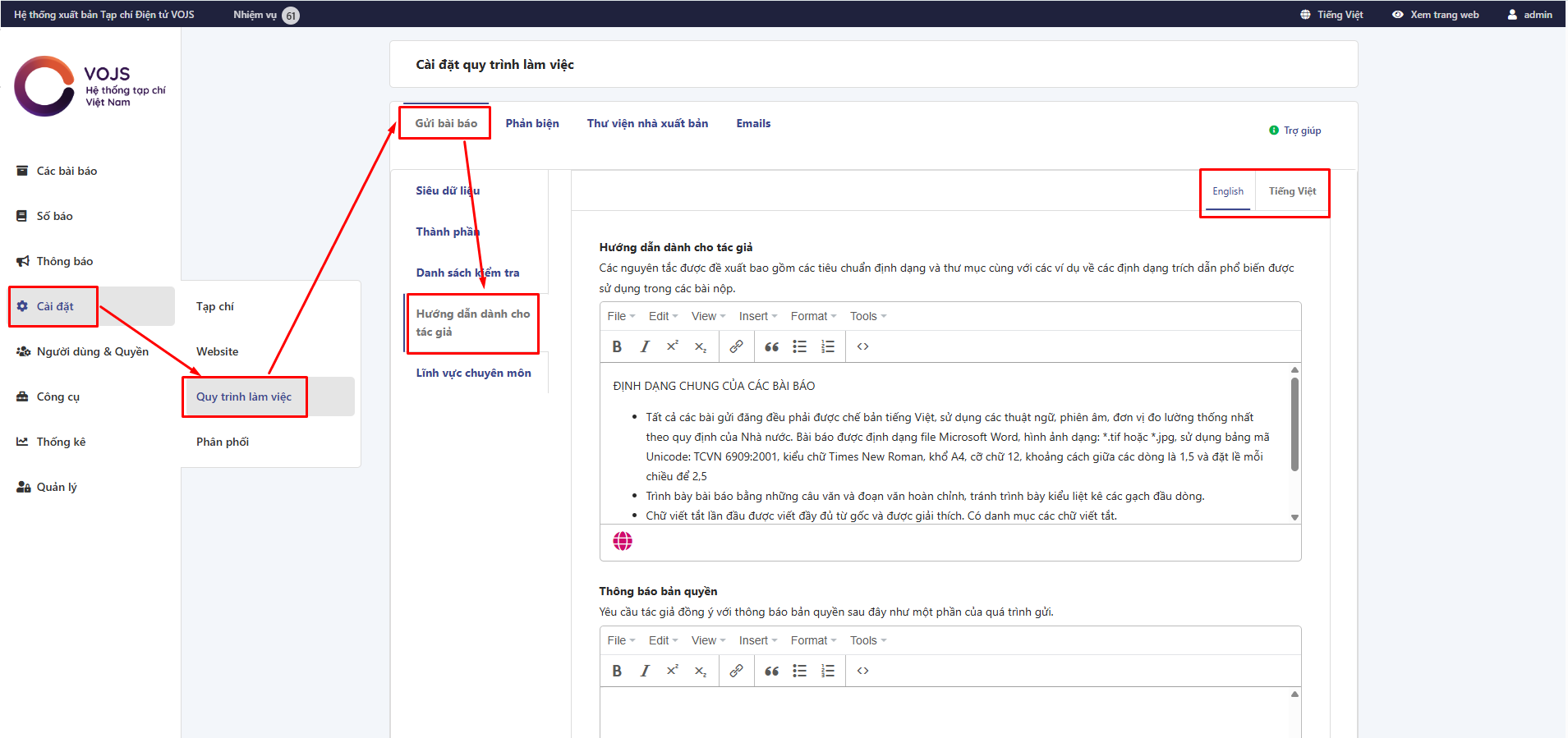Toggle italic in author guidelines editor

pyautogui.click(x=645, y=346)
